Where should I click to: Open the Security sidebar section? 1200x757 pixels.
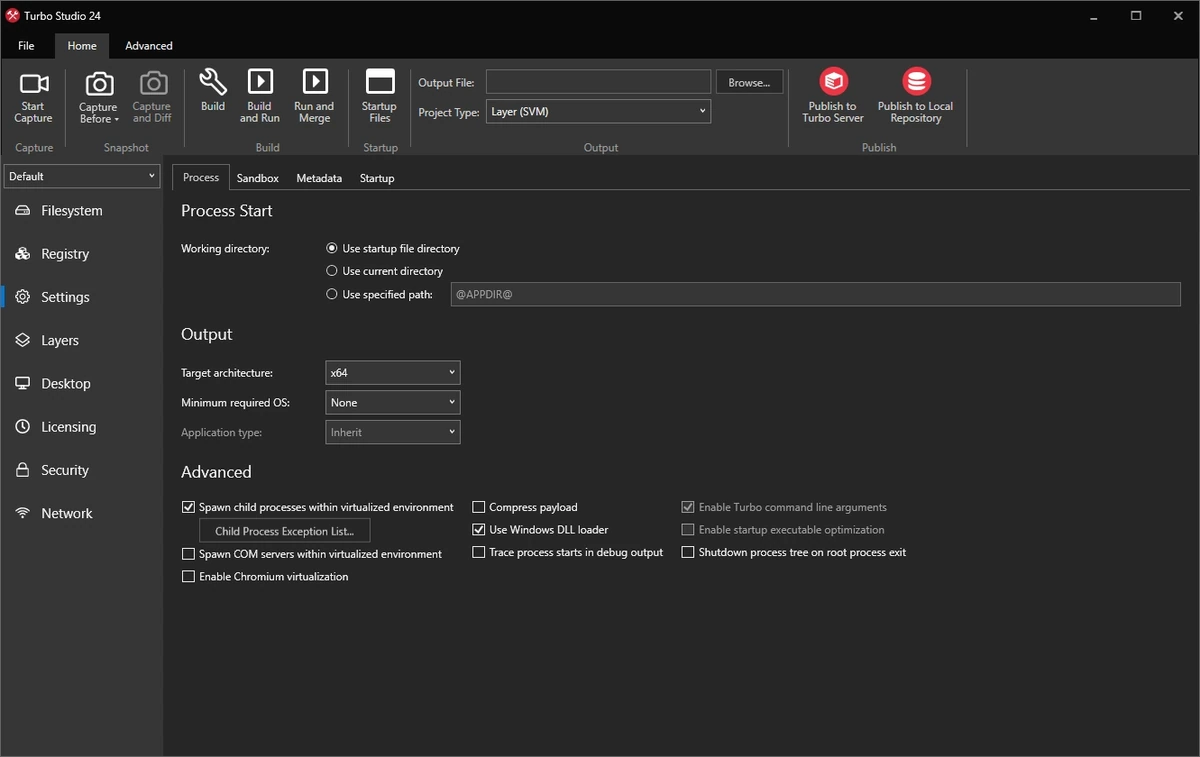82,470
